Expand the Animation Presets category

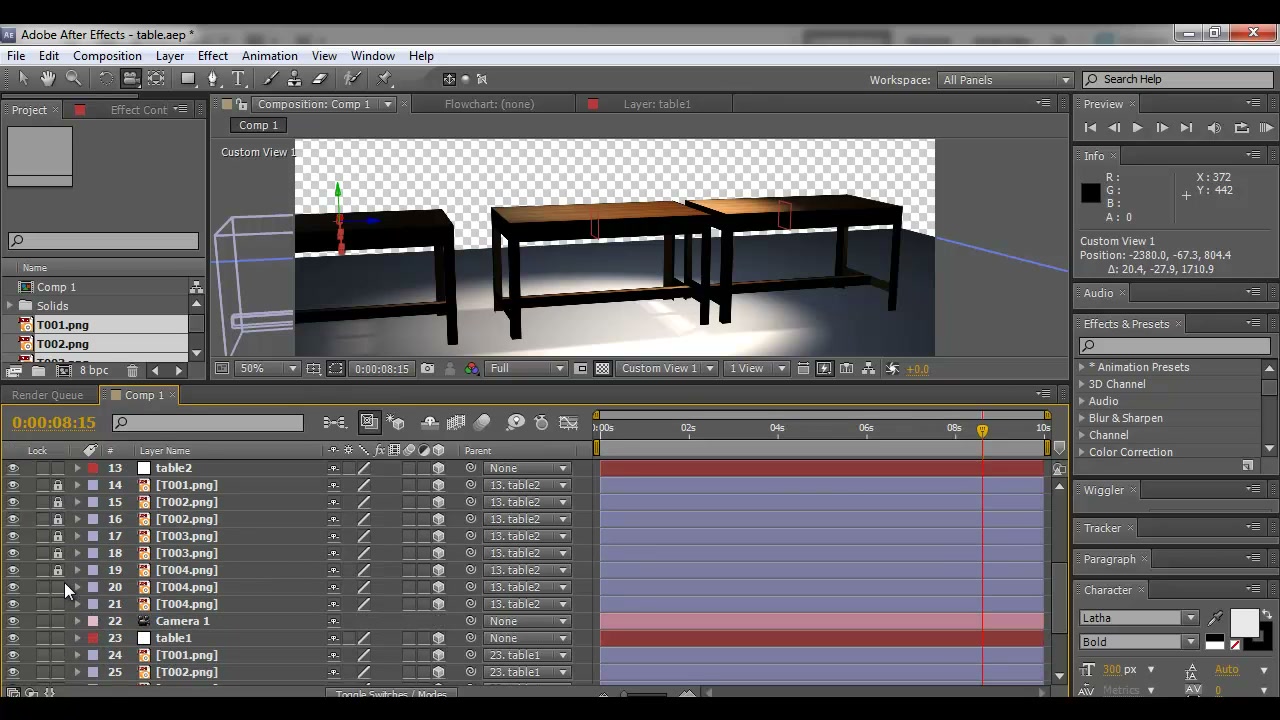point(1081,367)
